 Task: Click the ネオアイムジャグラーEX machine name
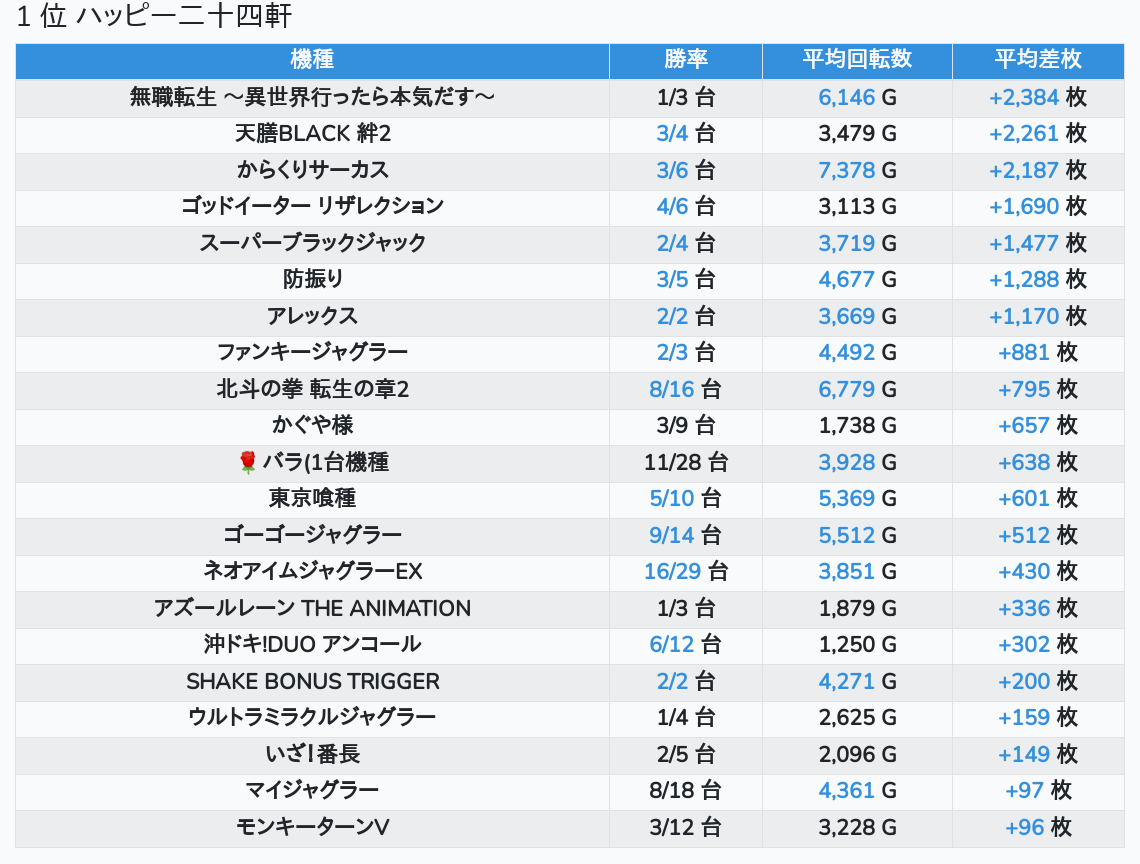pyautogui.click(x=312, y=571)
